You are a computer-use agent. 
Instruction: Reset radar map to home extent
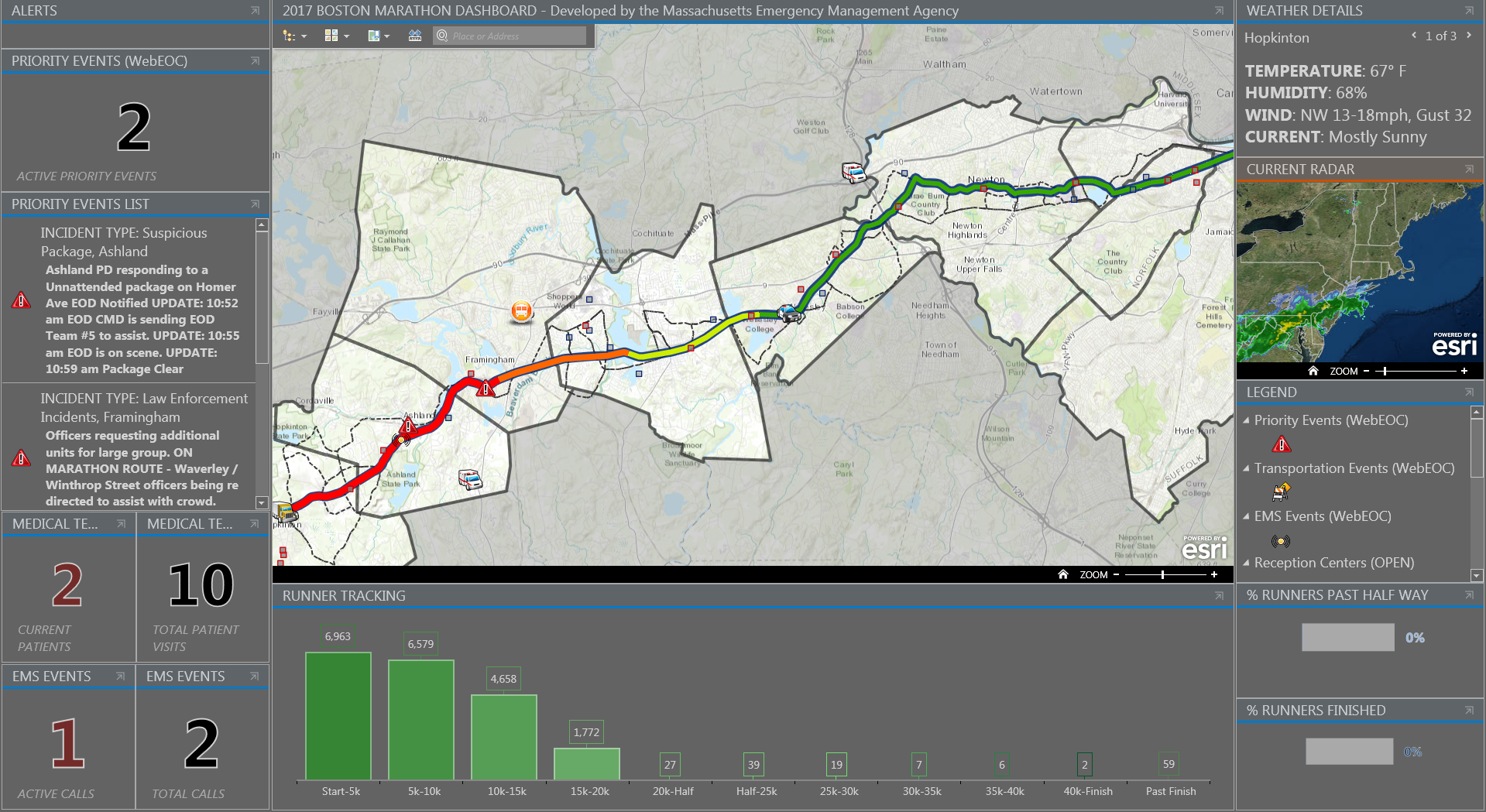[1313, 371]
